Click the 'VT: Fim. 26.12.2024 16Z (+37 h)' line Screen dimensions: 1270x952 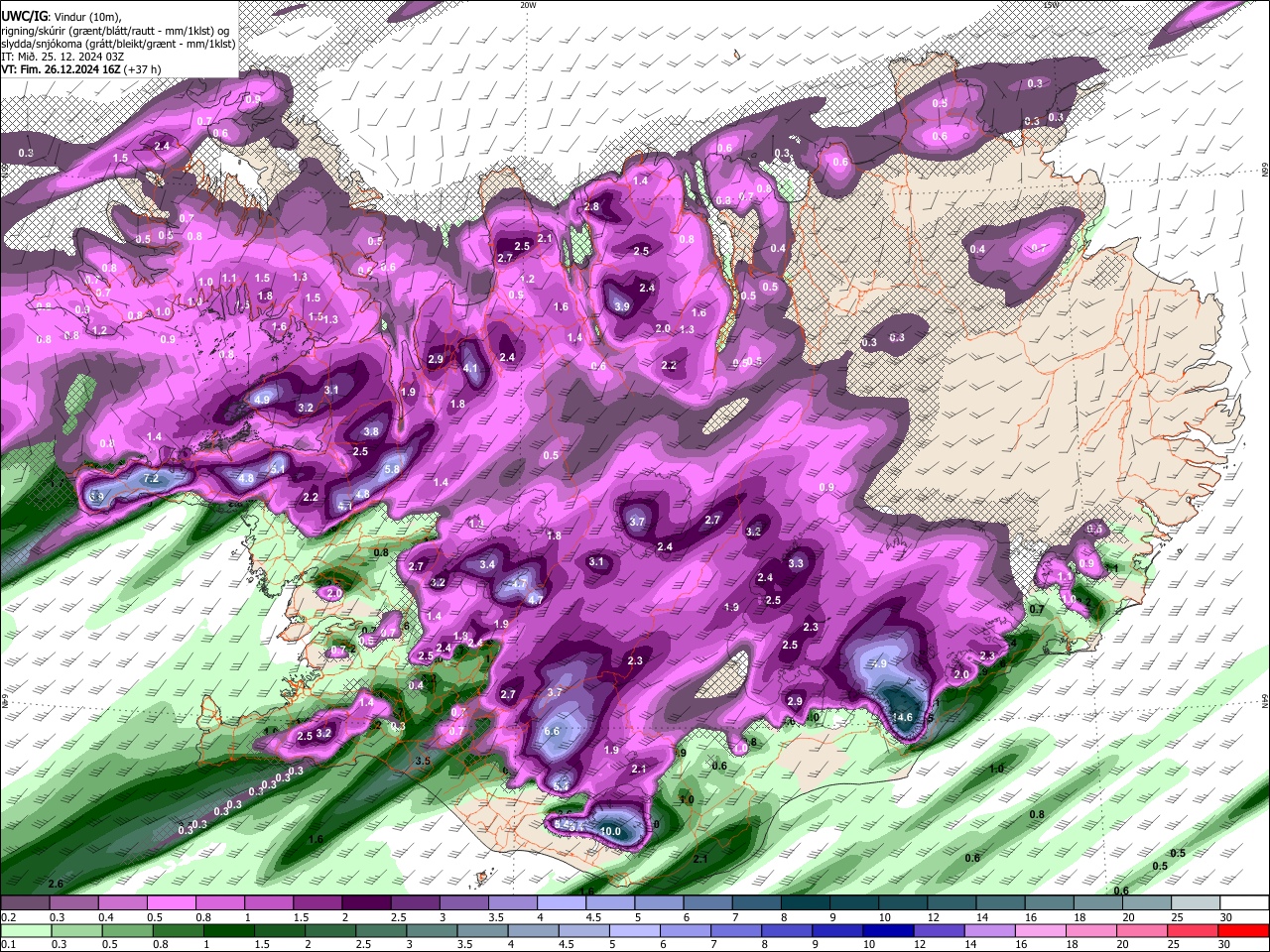coord(81,69)
